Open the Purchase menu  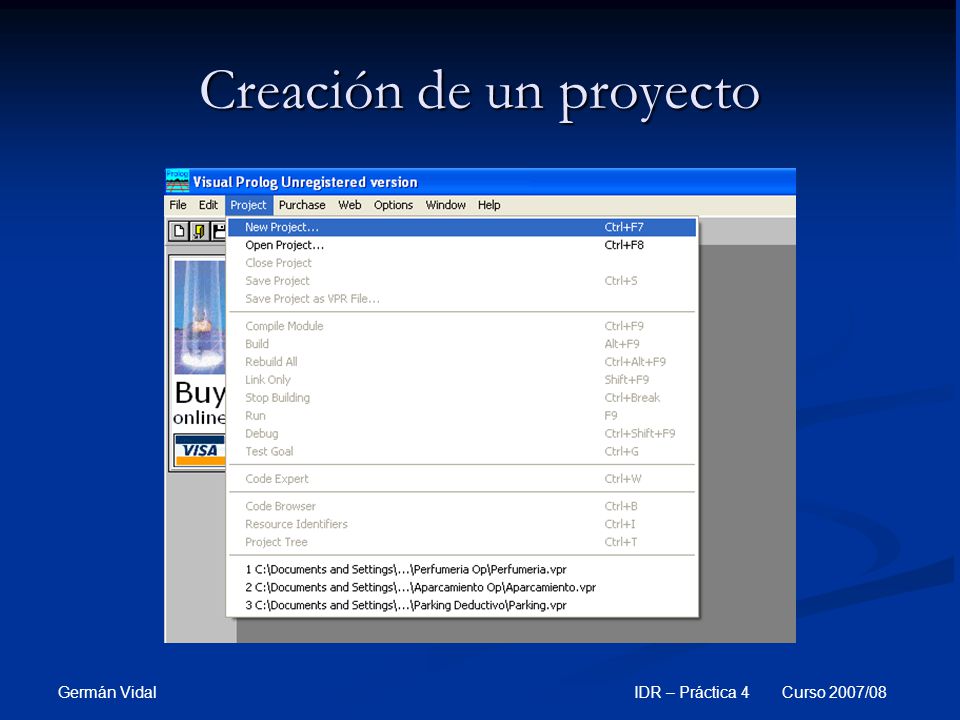(x=302, y=205)
